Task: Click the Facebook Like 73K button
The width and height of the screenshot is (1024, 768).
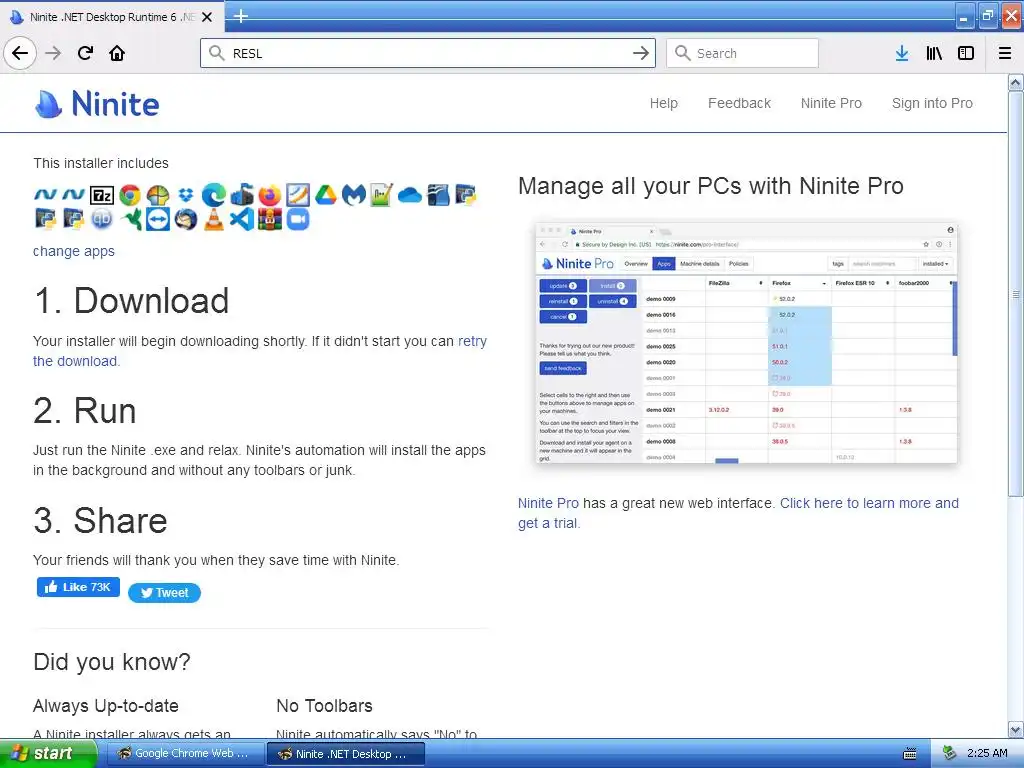Action: point(78,587)
